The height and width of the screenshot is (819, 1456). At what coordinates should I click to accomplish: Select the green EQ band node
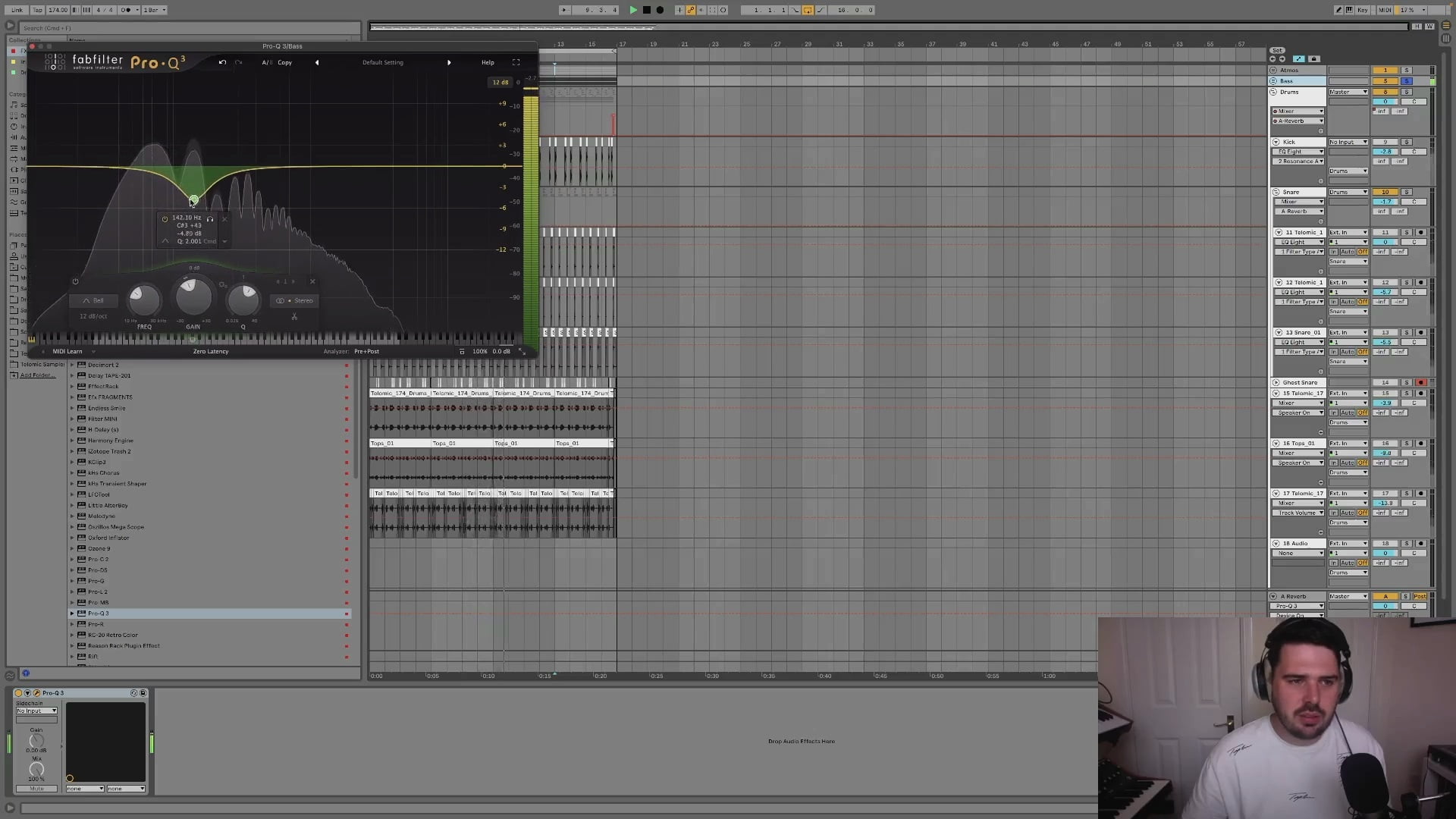click(x=193, y=200)
